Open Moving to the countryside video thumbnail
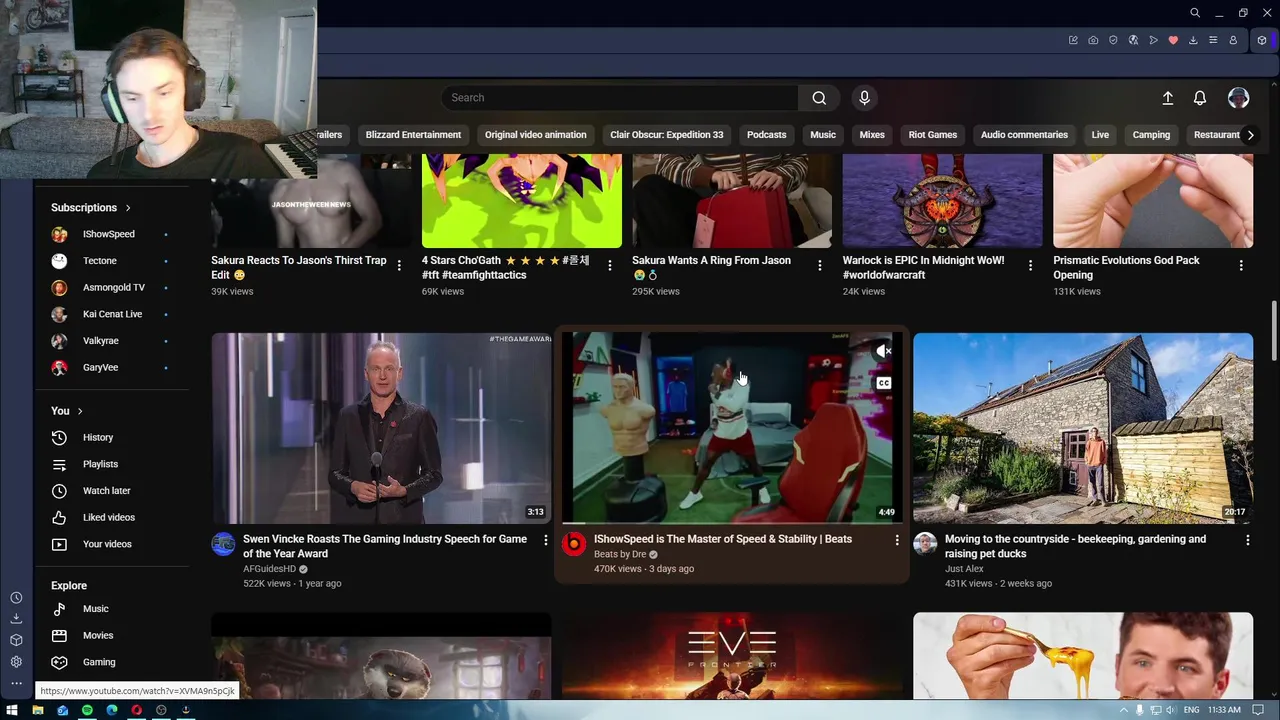The height and width of the screenshot is (720, 1280). click(x=1083, y=428)
